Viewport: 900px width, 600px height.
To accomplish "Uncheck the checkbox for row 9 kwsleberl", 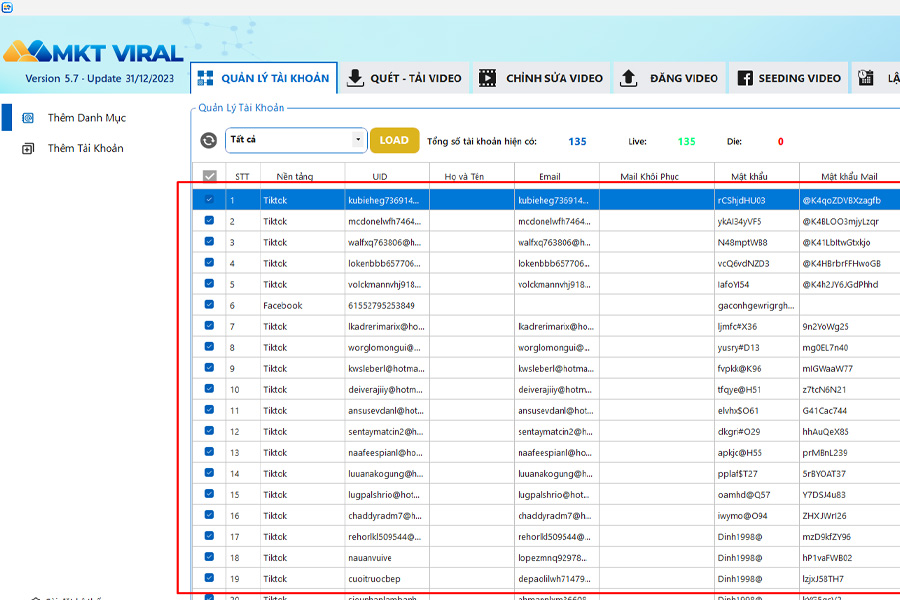I will (x=209, y=368).
